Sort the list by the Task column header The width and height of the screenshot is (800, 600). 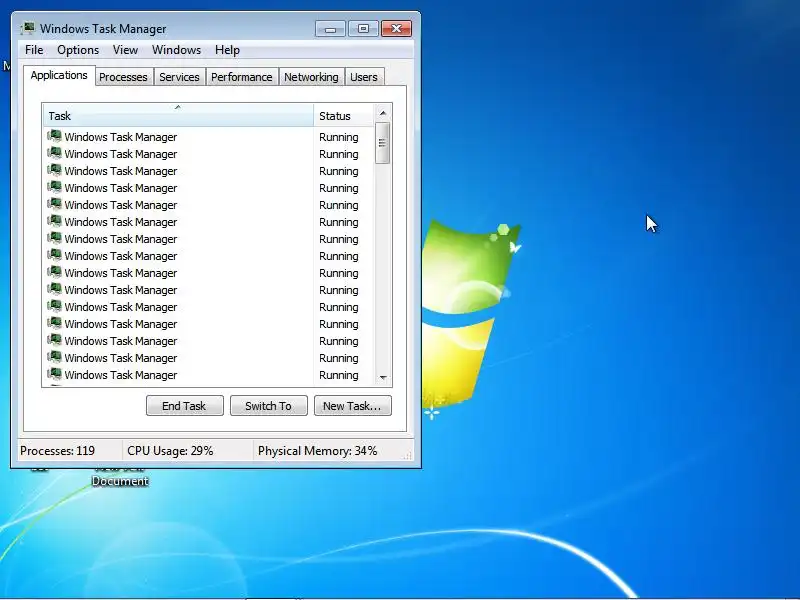pos(178,116)
